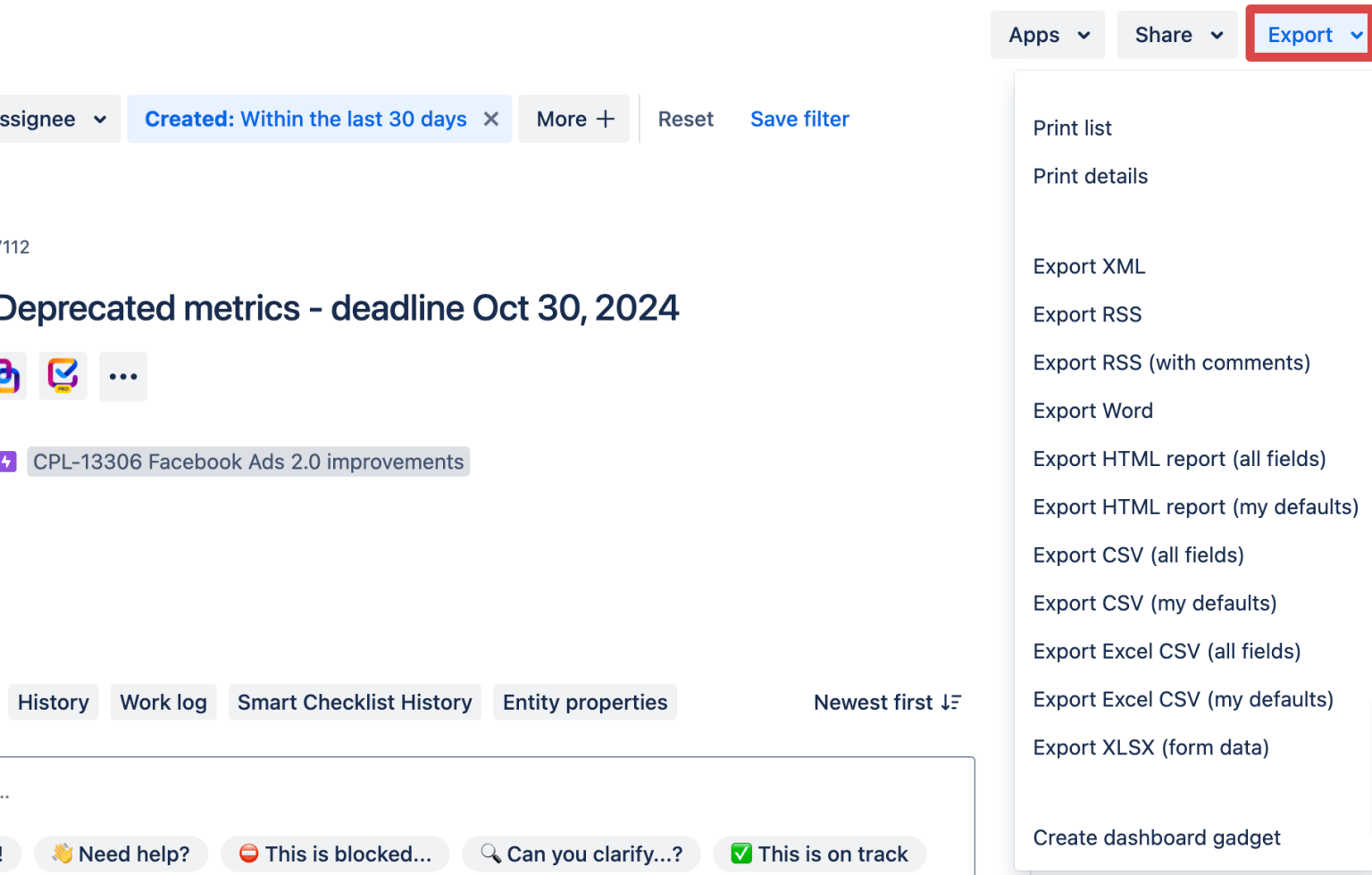Screen dimensions: 1372x875
Task: Open the Apps dropdown
Action: [x=1047, y=34]
